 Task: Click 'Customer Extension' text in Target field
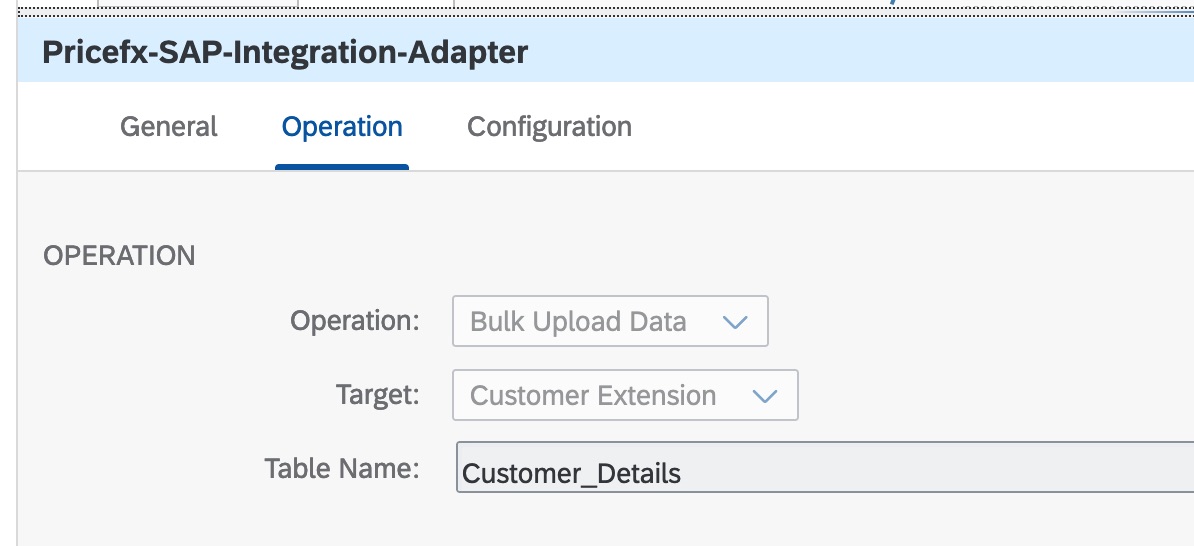(593, 396)
